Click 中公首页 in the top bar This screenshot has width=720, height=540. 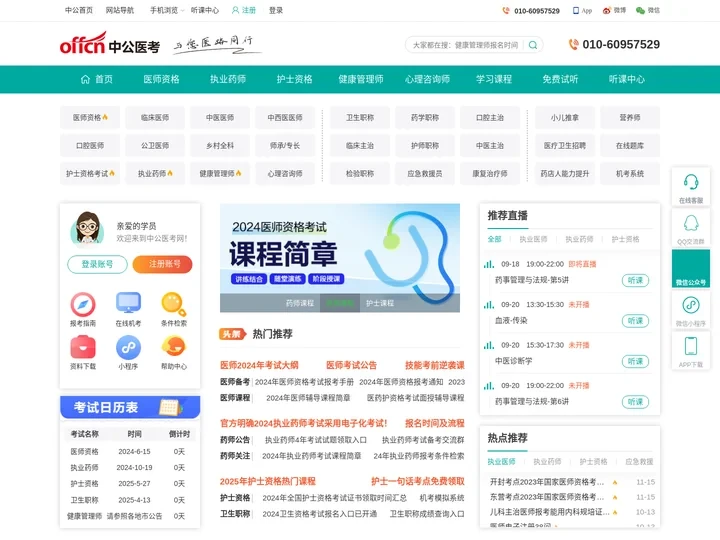79,10
